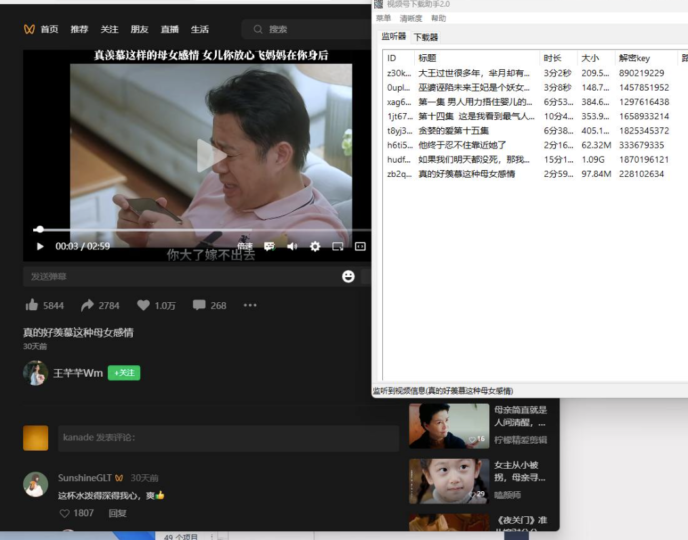Mute the video with the volume icon
This screenshot has height=540, width=688.
(292, 246)
